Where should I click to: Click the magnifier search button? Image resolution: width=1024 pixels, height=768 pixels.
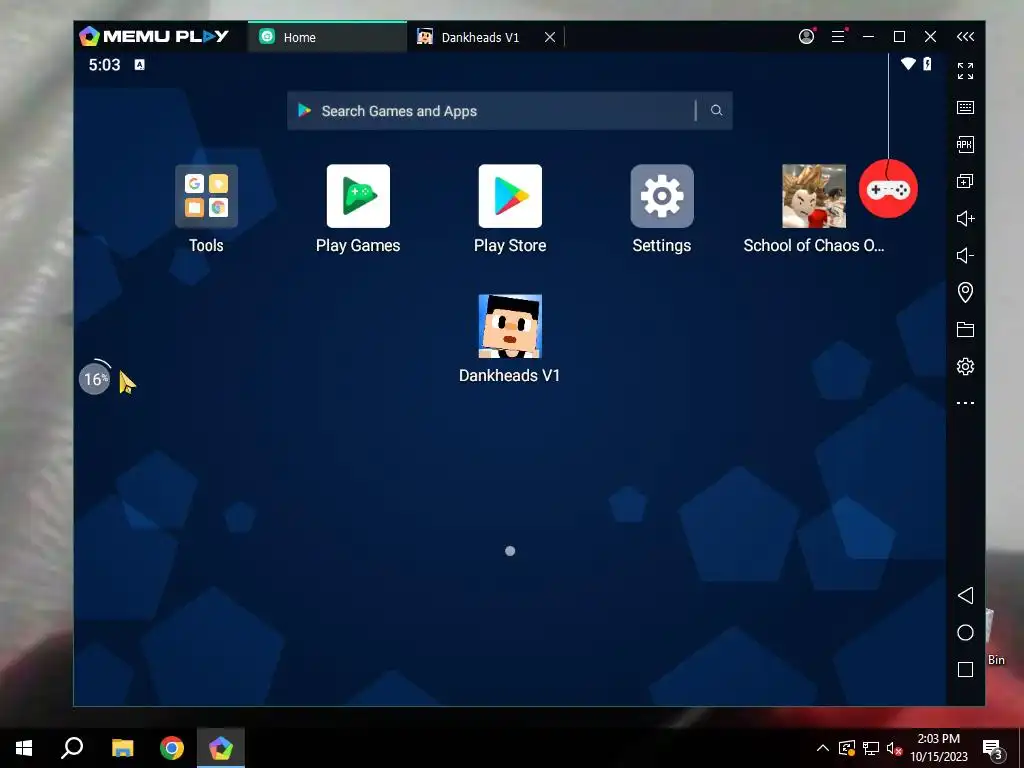click(716, 110)
